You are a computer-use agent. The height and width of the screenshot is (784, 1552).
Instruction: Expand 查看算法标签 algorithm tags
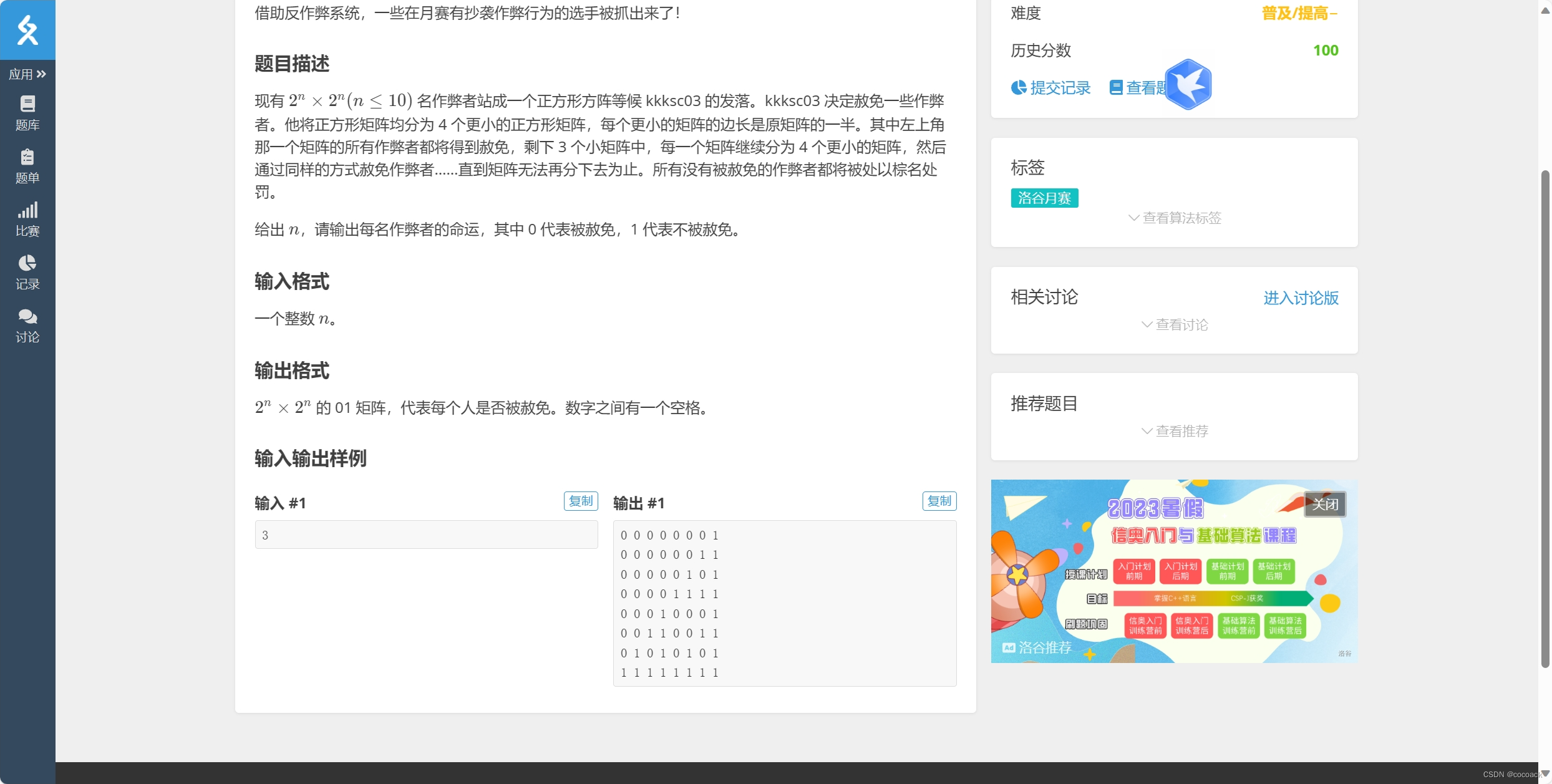[x=1175, y=218]
